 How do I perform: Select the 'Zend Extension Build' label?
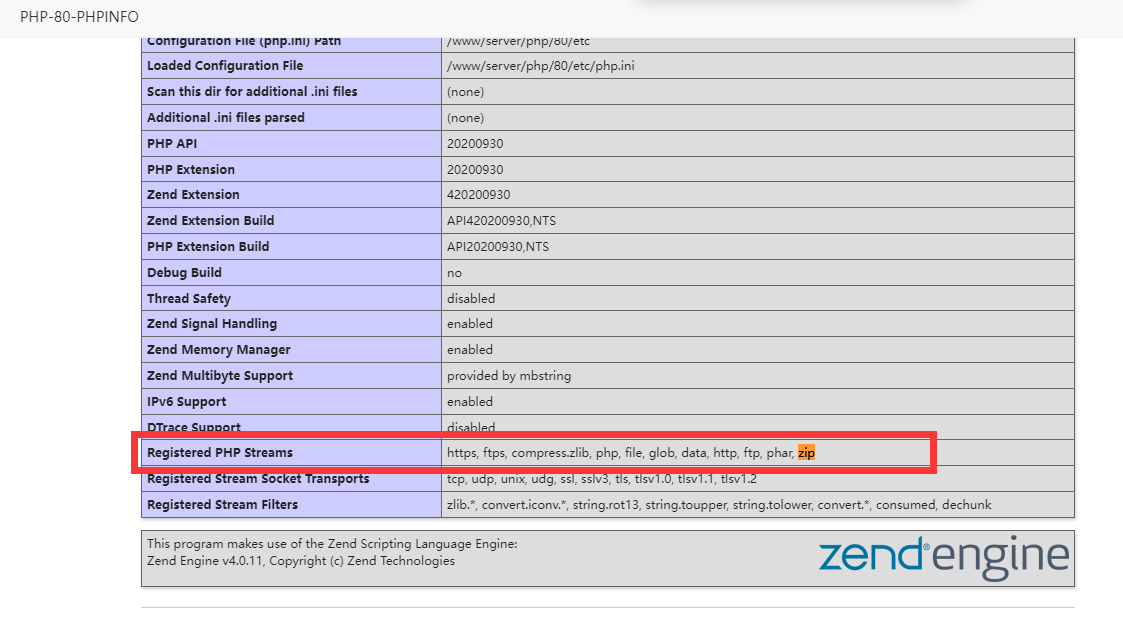[211, 221]
